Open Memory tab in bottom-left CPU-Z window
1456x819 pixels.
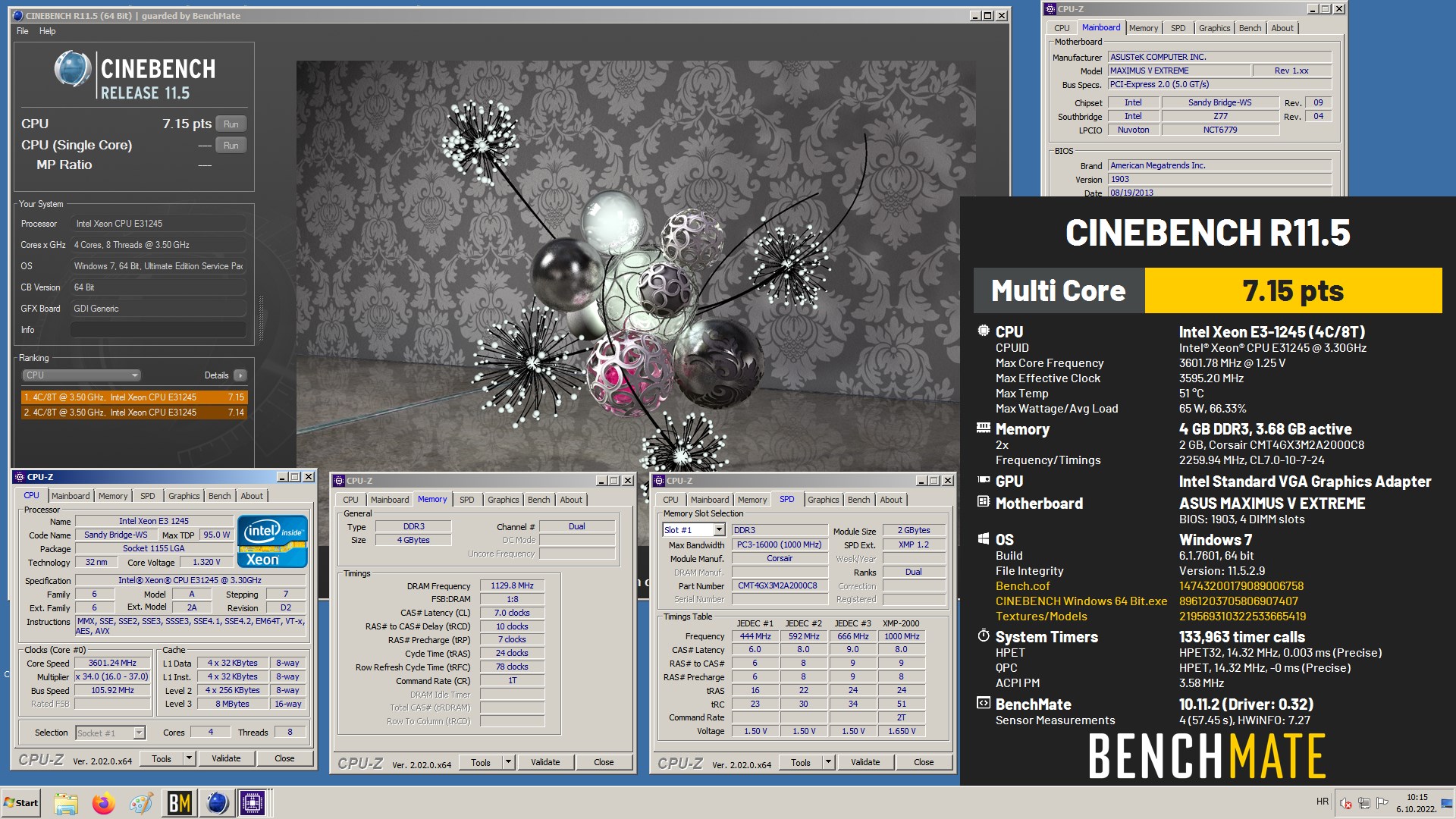(113, 496)
